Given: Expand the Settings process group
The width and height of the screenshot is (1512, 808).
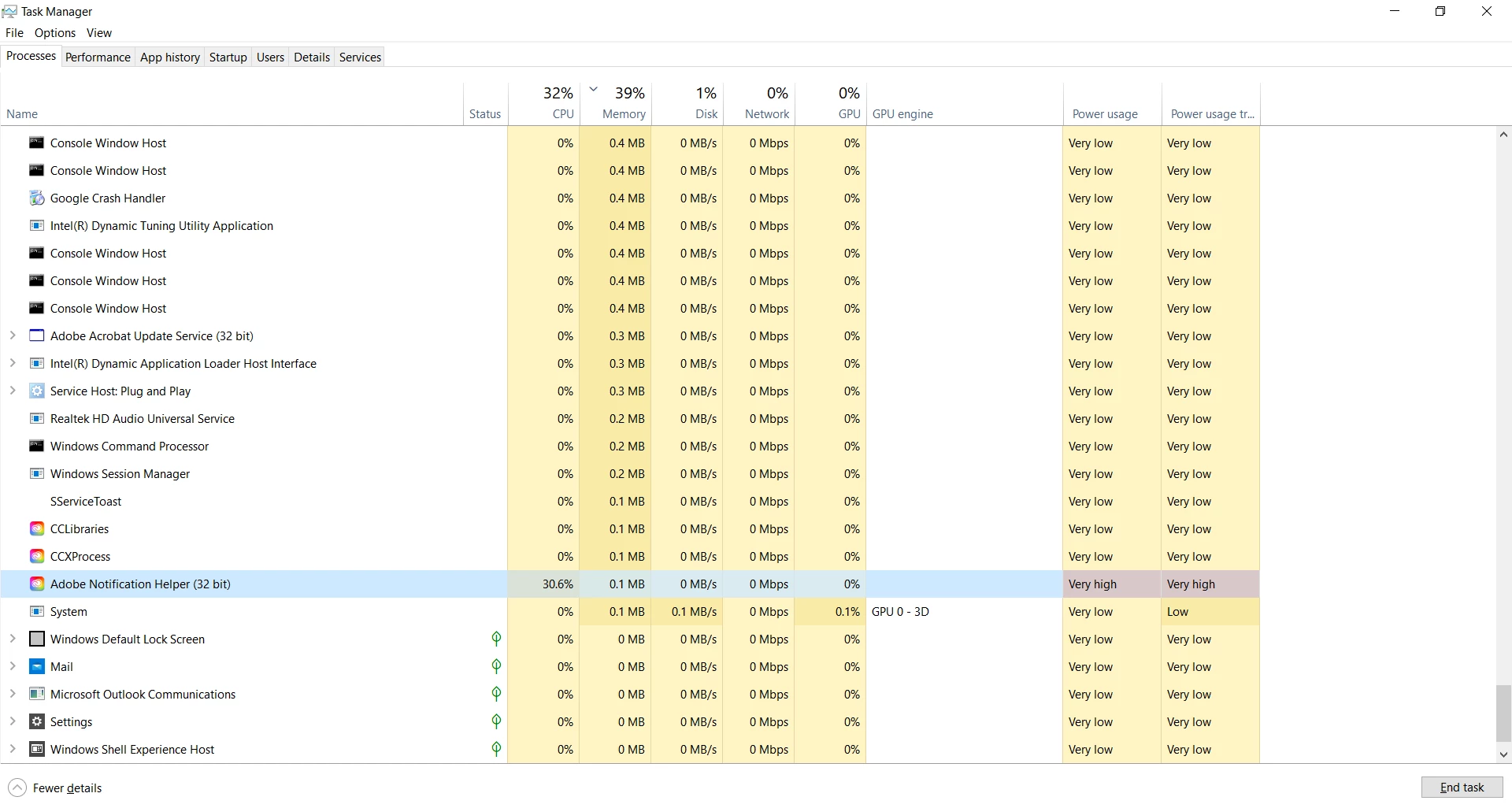Looking at the screenshot, I should click(x=13, y=721).
